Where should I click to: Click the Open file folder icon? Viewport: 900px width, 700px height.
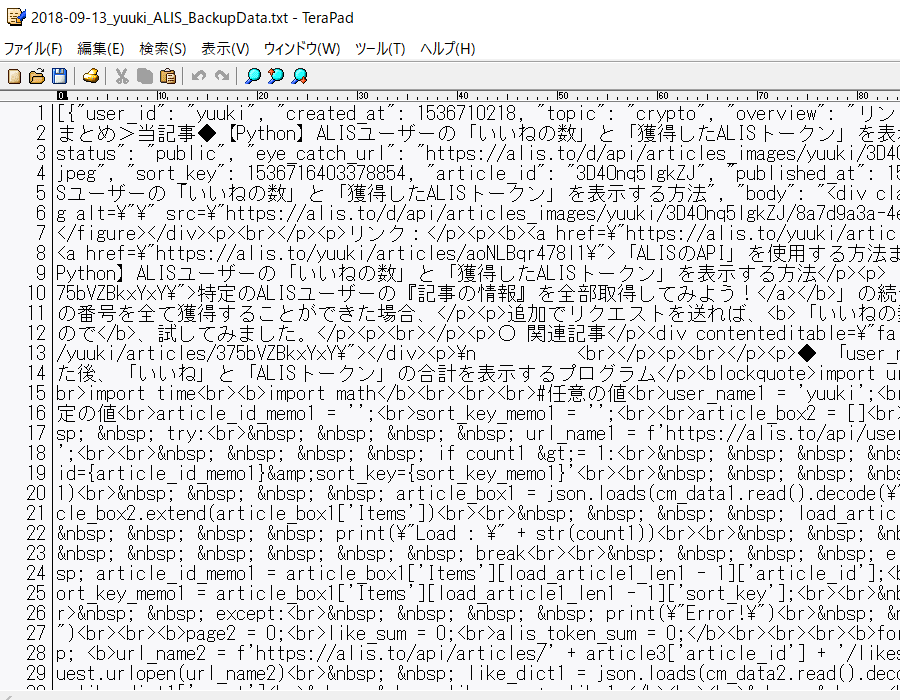tap(37, 76)
